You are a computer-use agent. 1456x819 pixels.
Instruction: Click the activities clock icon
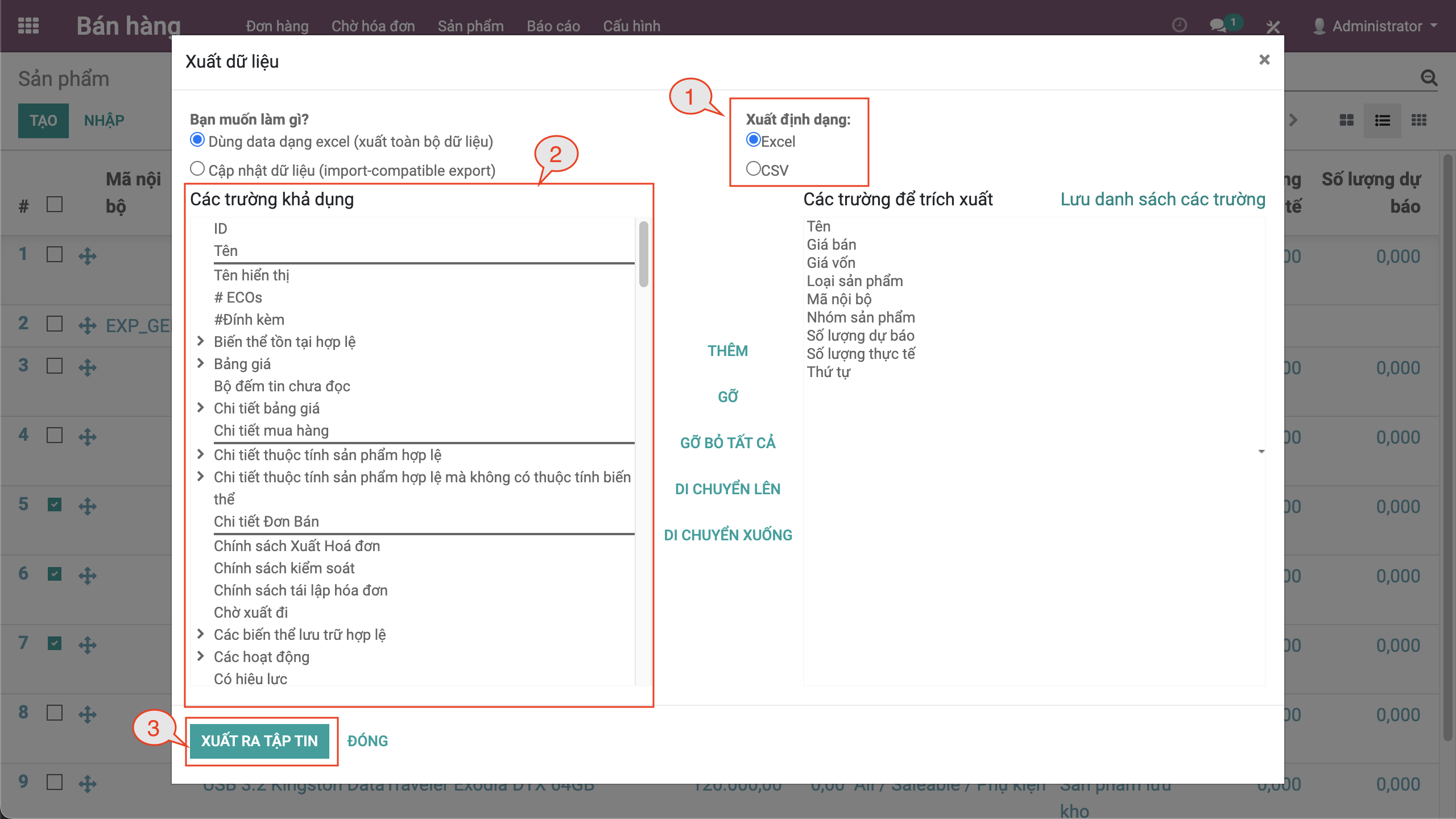tap(1179, 26)
